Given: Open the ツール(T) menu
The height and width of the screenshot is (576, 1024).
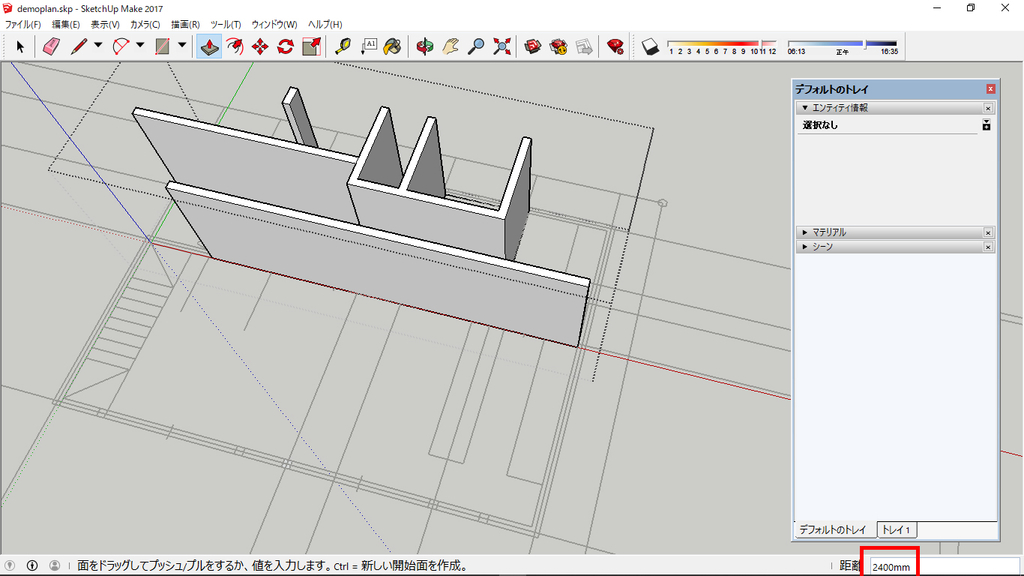Looking at the screenshot, I should click(225, 24).
